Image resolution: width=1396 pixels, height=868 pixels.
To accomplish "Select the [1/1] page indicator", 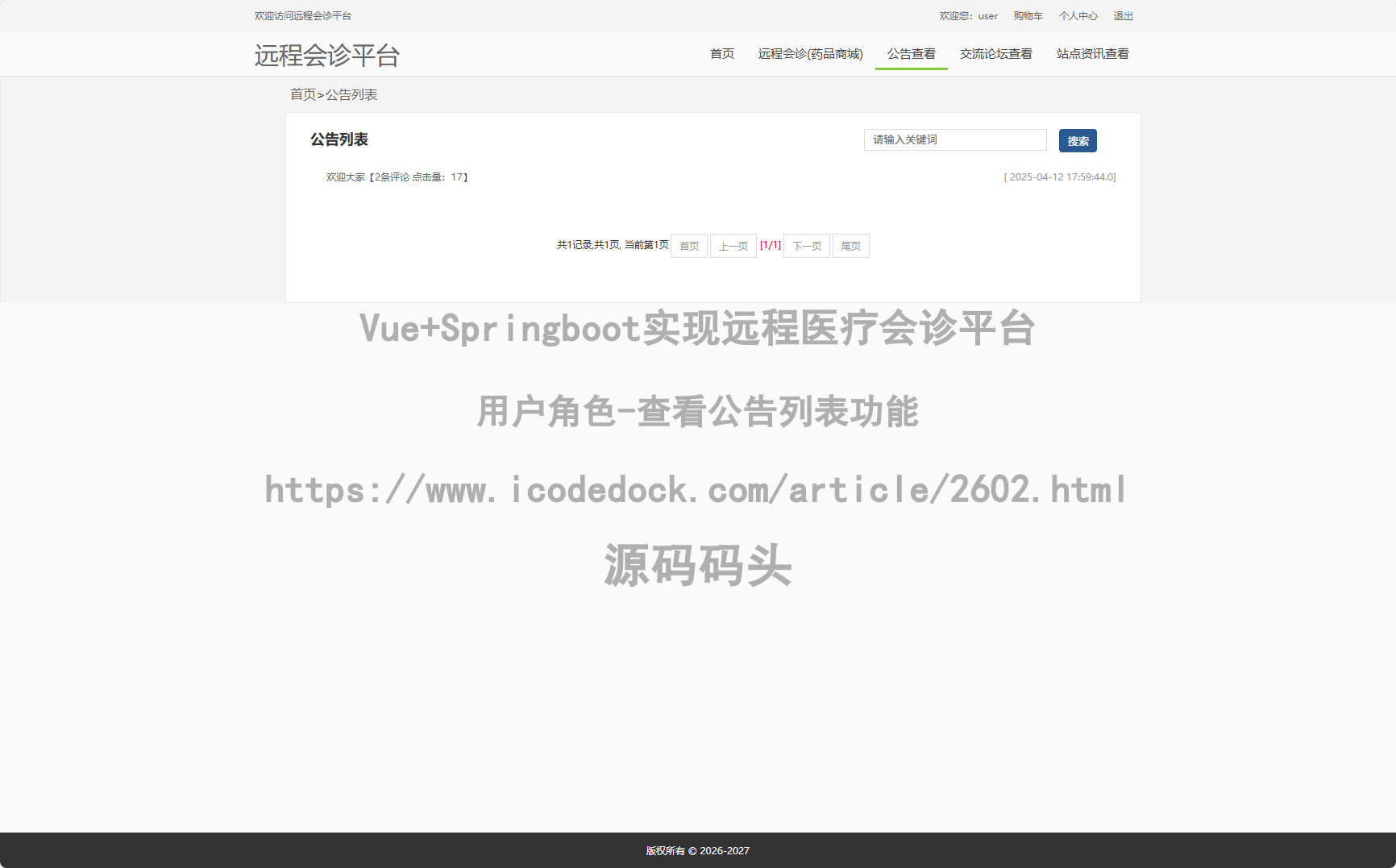I will click(x=771, y=245).
